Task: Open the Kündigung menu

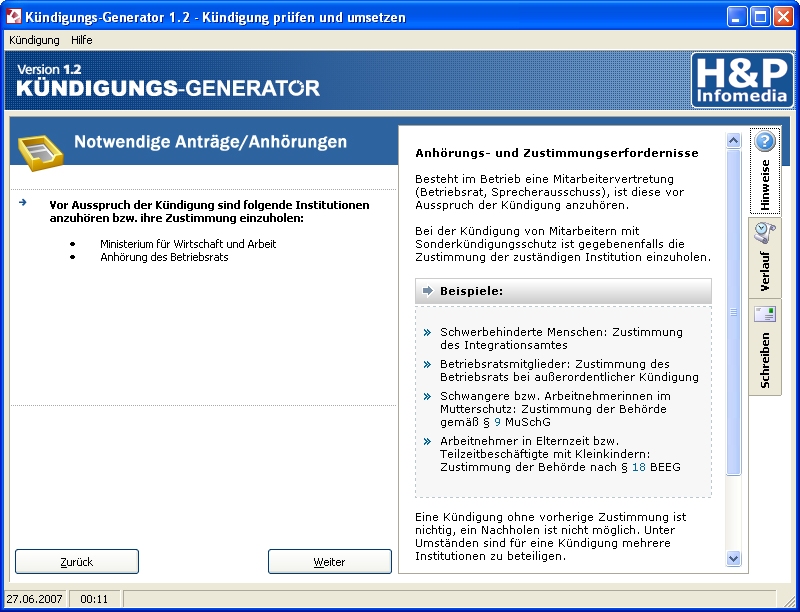Action: (34, 40)
